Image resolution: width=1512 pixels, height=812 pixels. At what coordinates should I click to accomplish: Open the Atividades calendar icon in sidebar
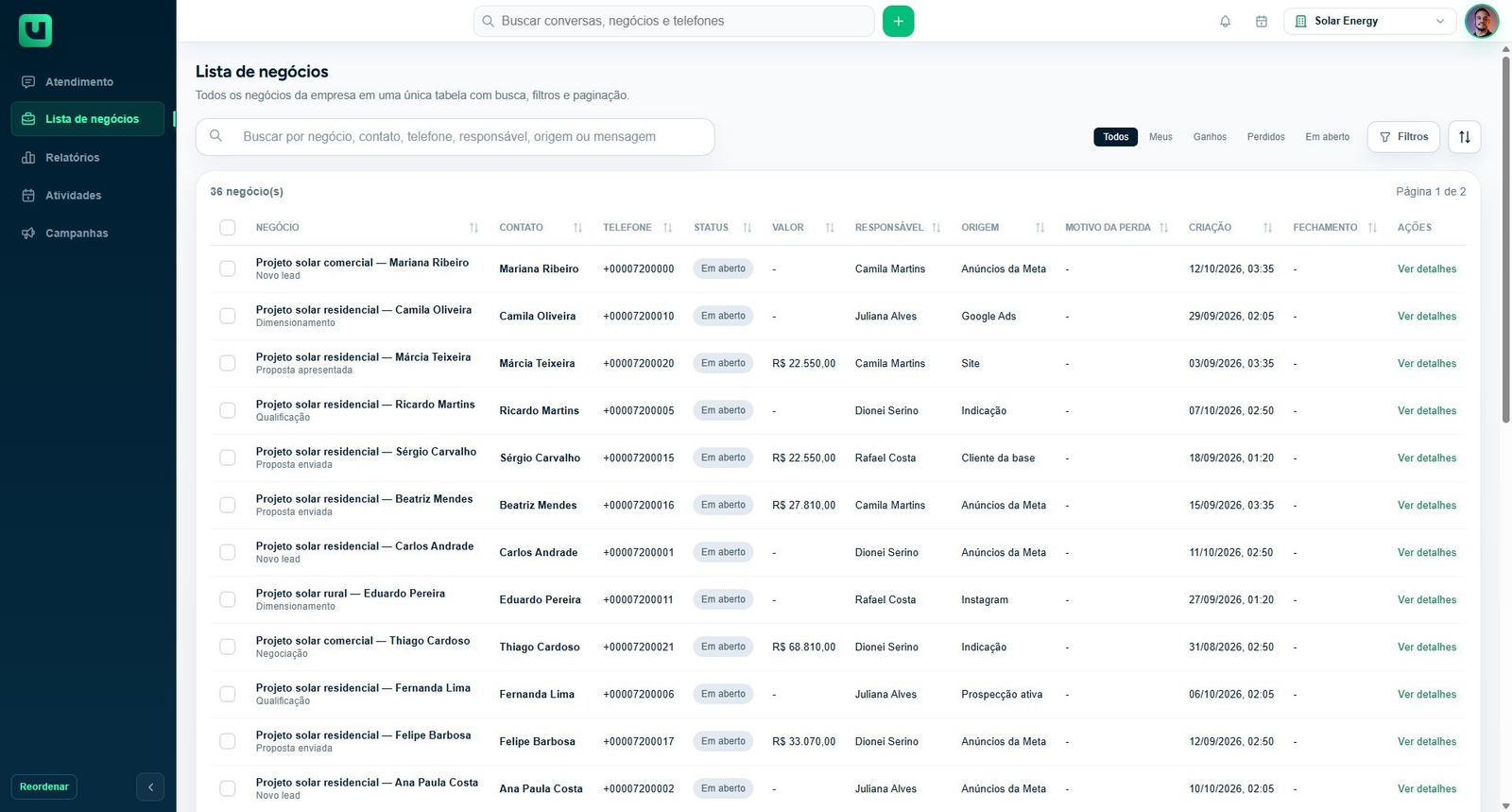click(x=28, y=196)
